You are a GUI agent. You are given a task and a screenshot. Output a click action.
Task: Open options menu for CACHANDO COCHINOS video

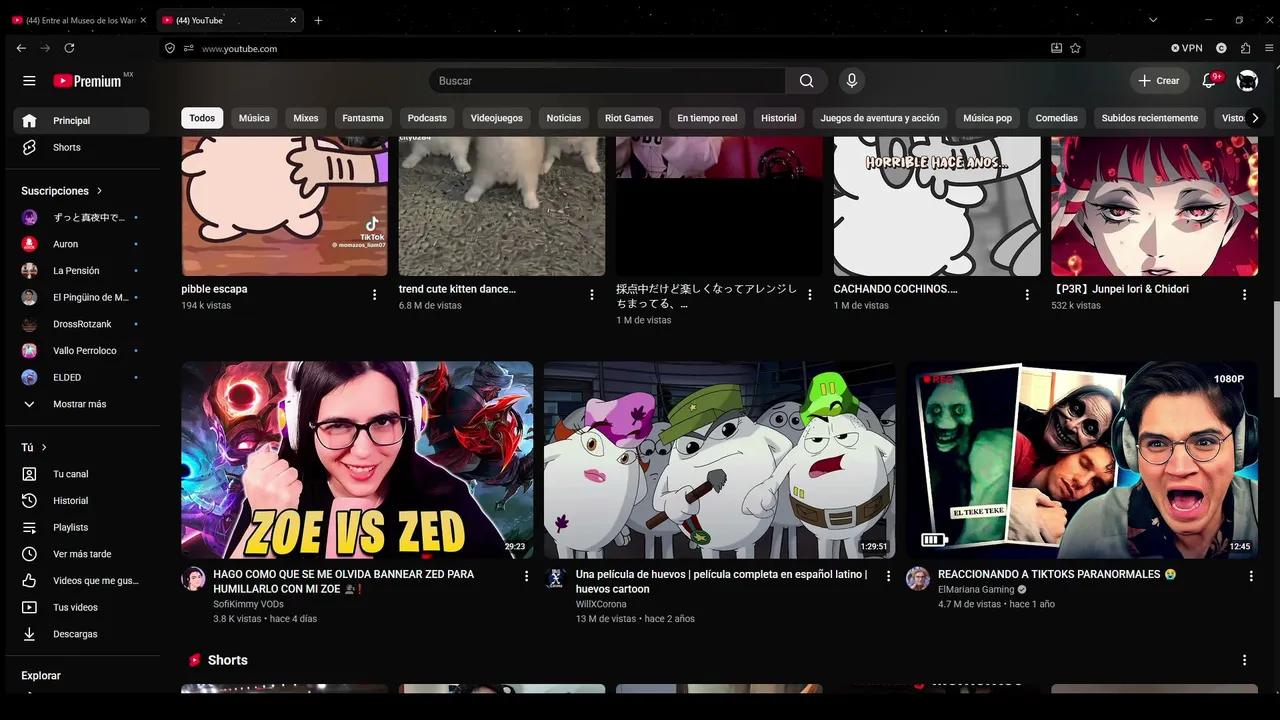click(x=1027, y=295)
